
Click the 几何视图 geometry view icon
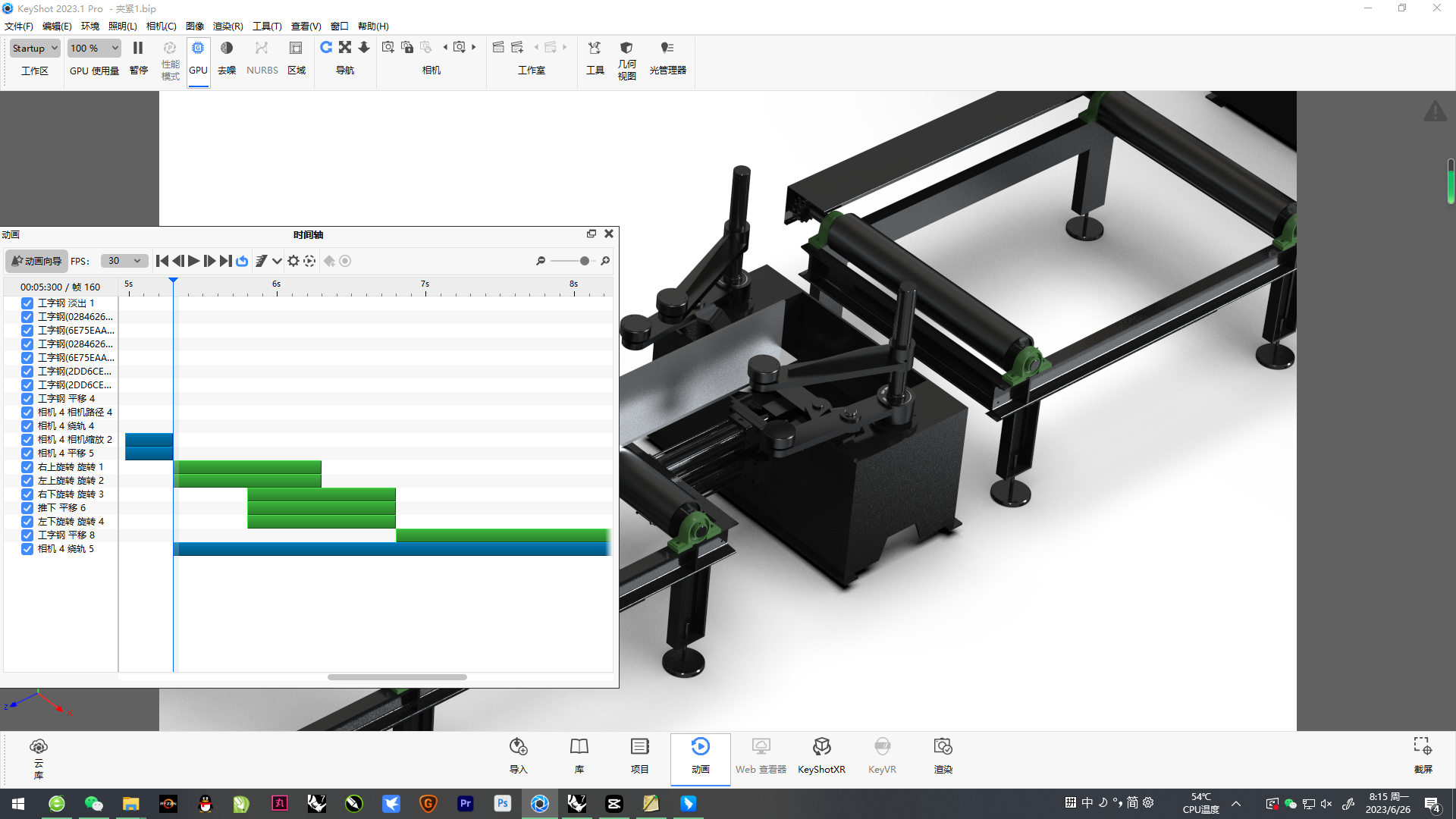(627, 48)
